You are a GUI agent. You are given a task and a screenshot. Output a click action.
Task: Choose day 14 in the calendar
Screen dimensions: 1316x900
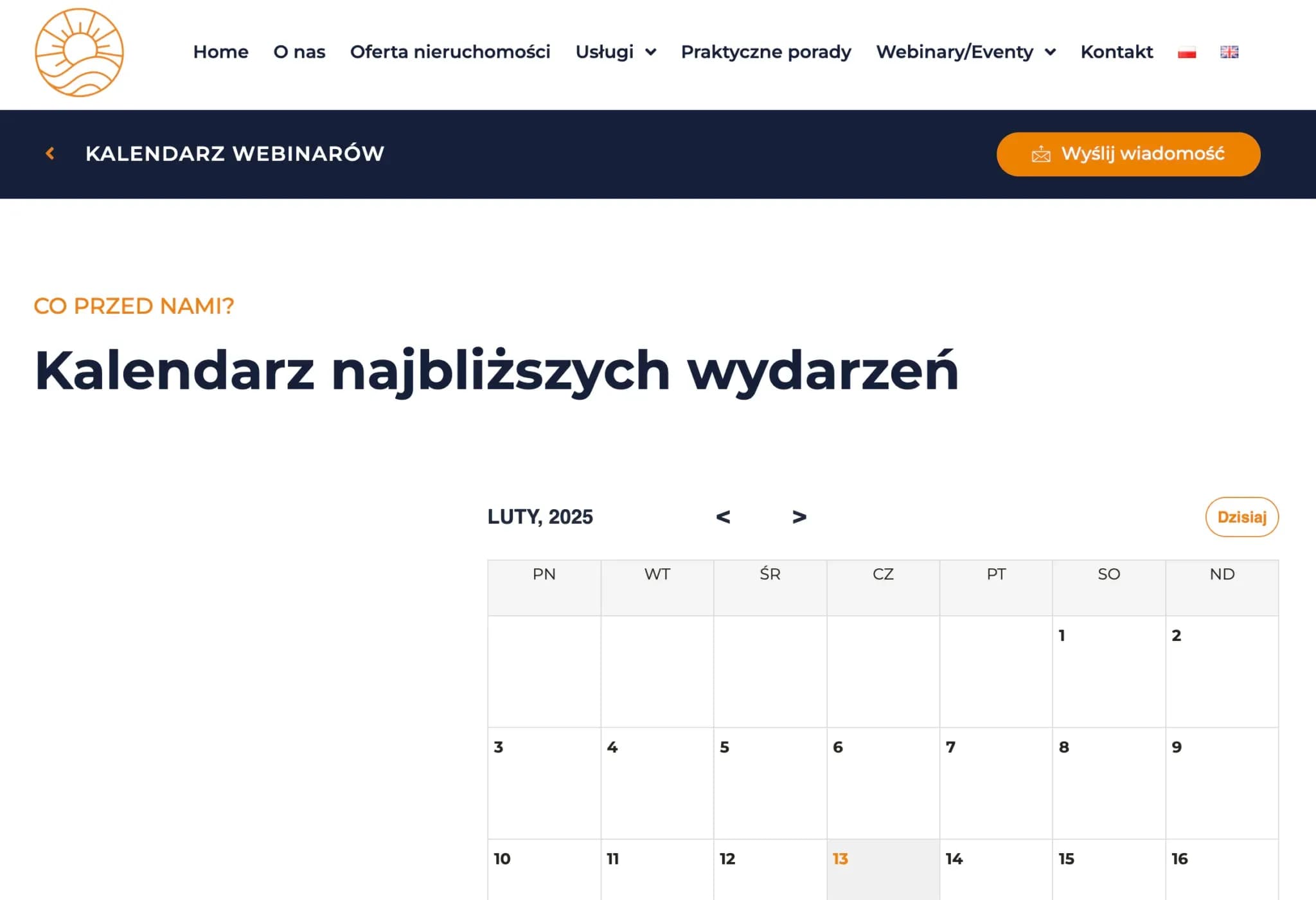(996, 869)
